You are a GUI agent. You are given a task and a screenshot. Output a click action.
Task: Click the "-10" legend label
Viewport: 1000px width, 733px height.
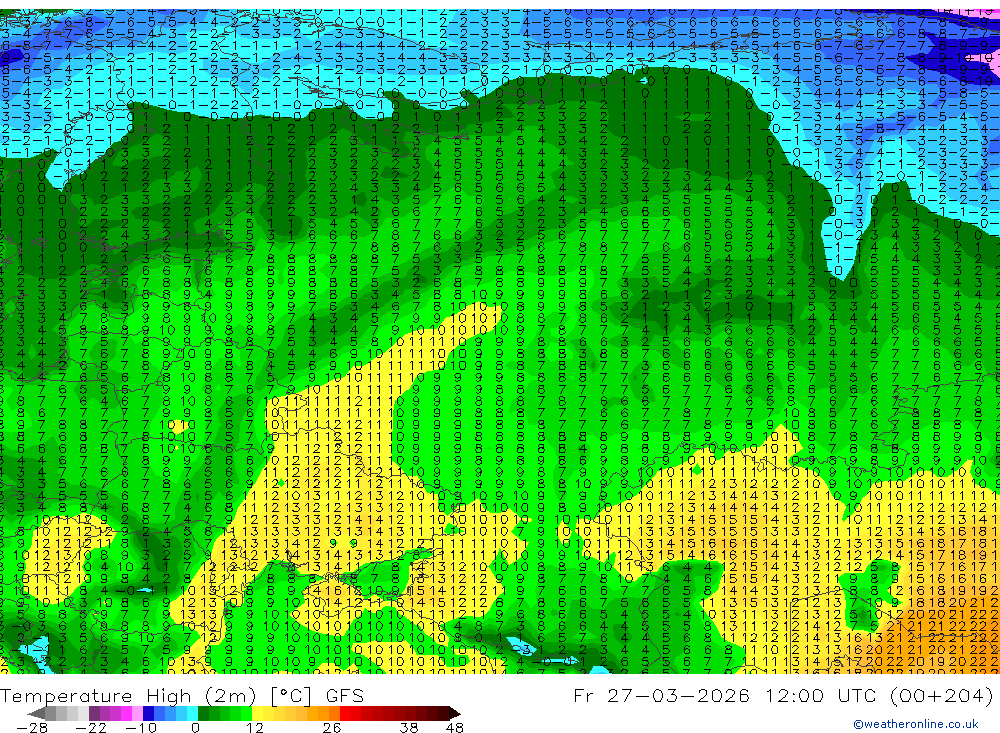pos(141,727)
